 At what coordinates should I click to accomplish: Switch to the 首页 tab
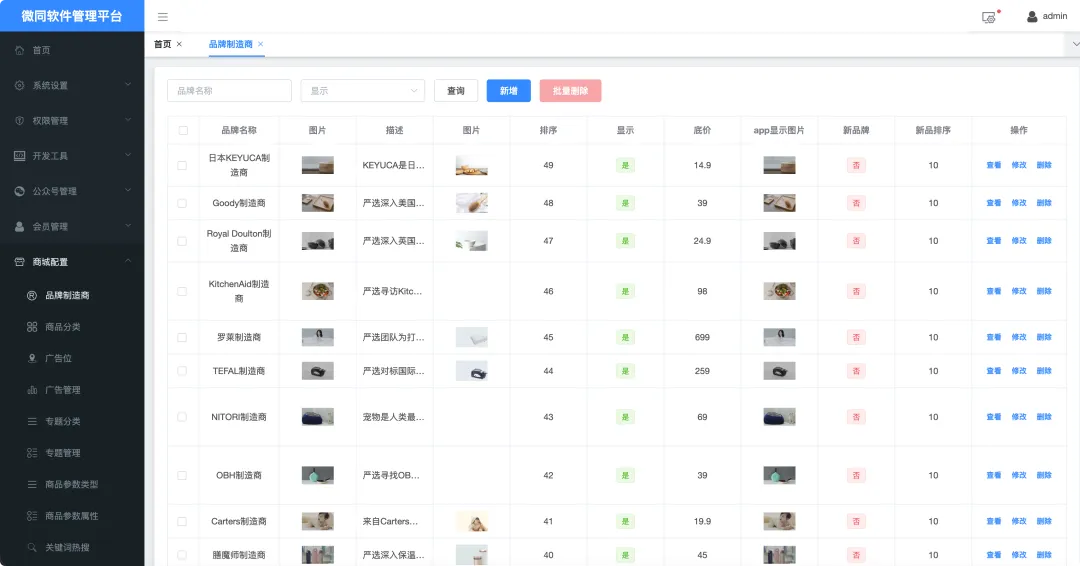(x=163, y=44)
